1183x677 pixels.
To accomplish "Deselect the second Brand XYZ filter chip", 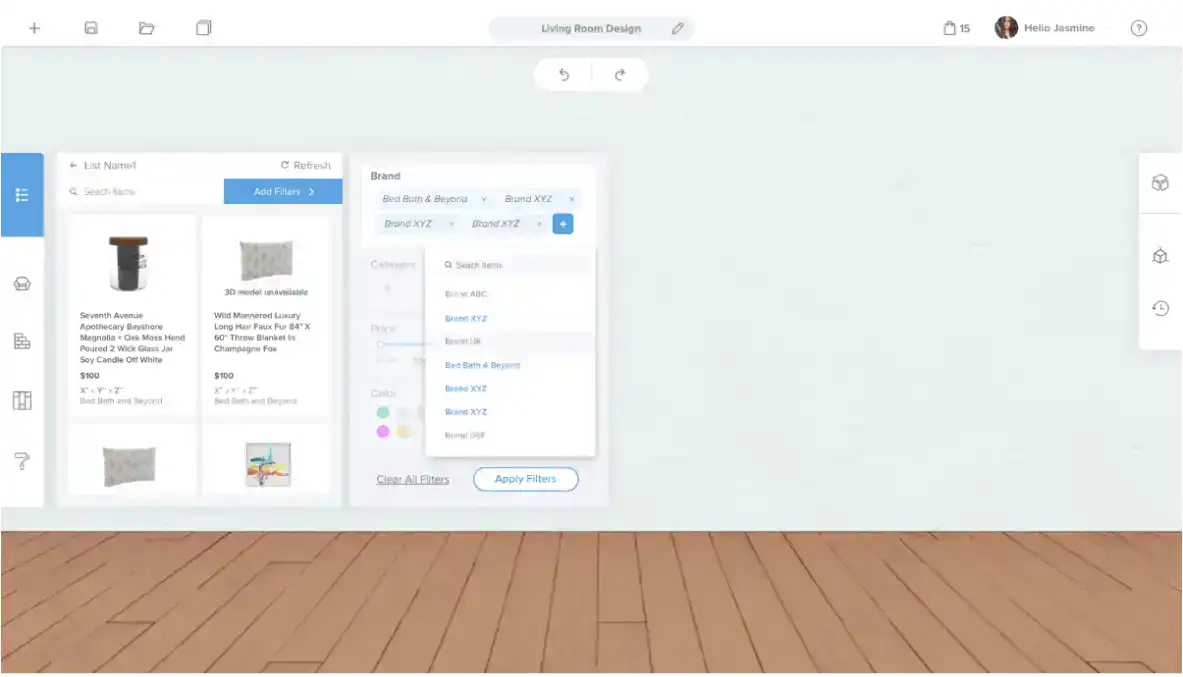I will [x=450, y=224].
